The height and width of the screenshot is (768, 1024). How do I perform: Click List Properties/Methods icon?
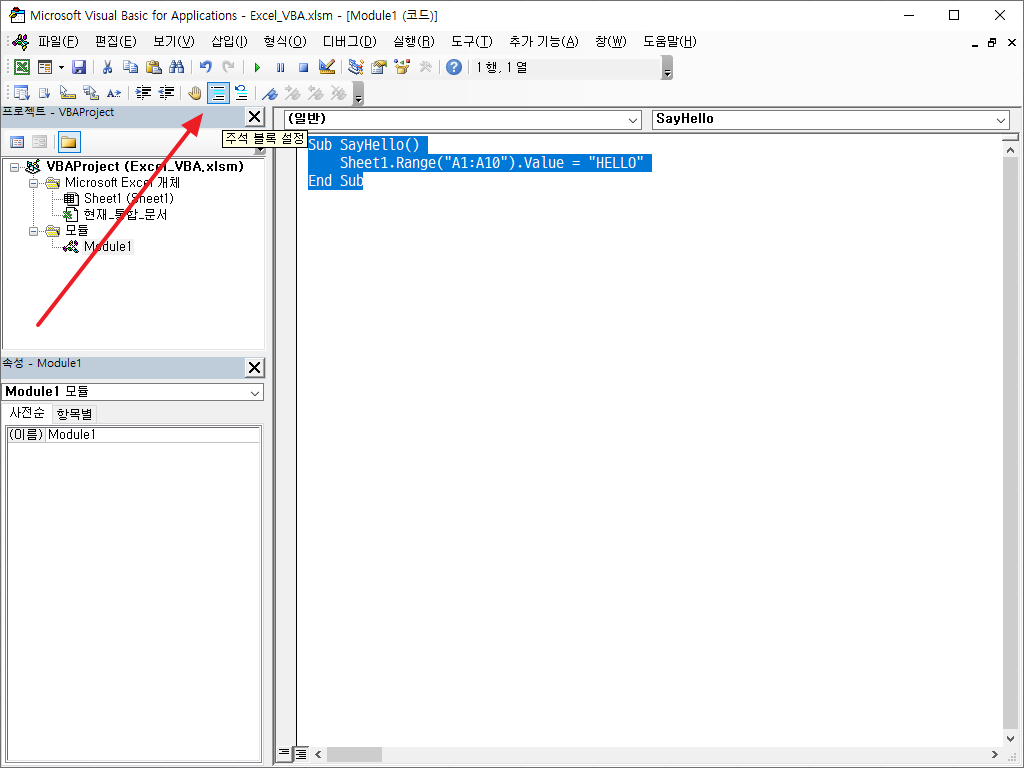(x=22, y=93)
